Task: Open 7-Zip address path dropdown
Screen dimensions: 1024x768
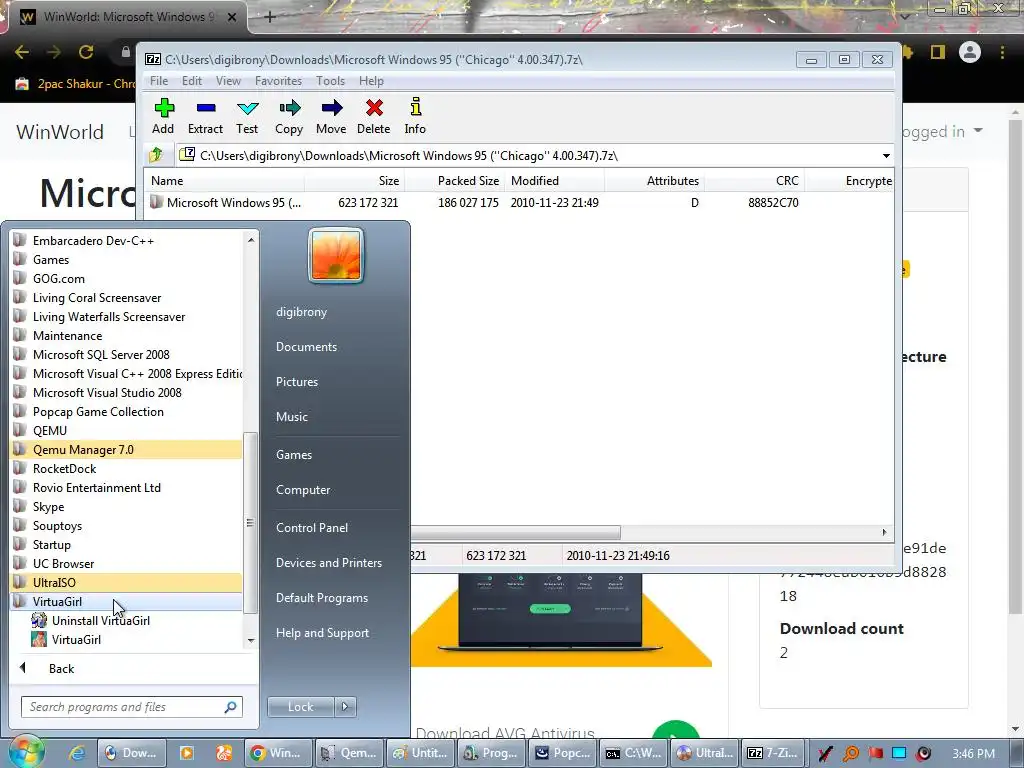Action: [886, 156]
